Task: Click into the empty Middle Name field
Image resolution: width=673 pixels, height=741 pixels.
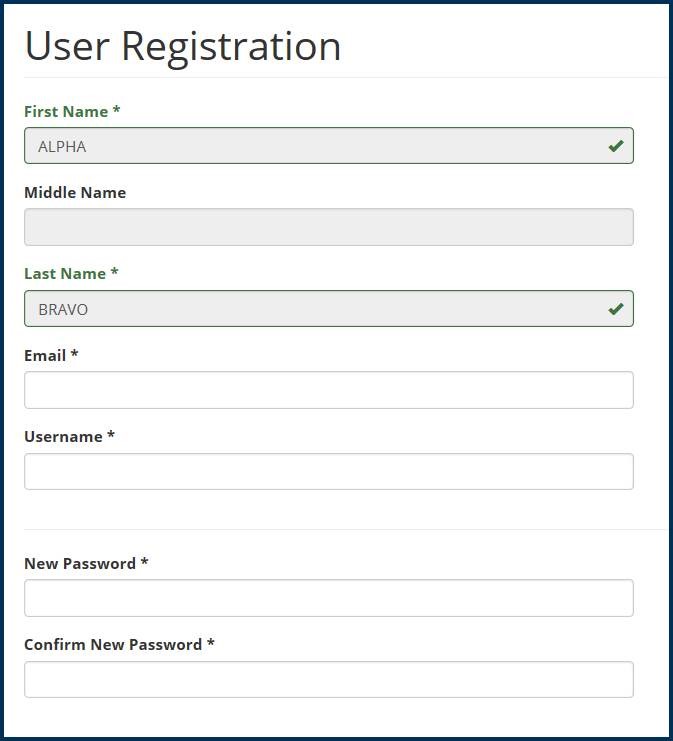Action: 328,227
